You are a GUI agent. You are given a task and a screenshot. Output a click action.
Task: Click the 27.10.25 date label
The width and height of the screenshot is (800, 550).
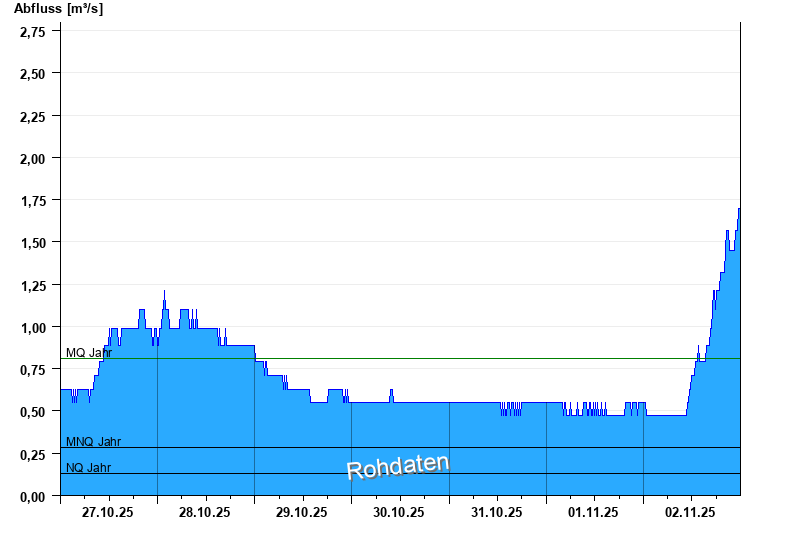[x=108, y=512]
